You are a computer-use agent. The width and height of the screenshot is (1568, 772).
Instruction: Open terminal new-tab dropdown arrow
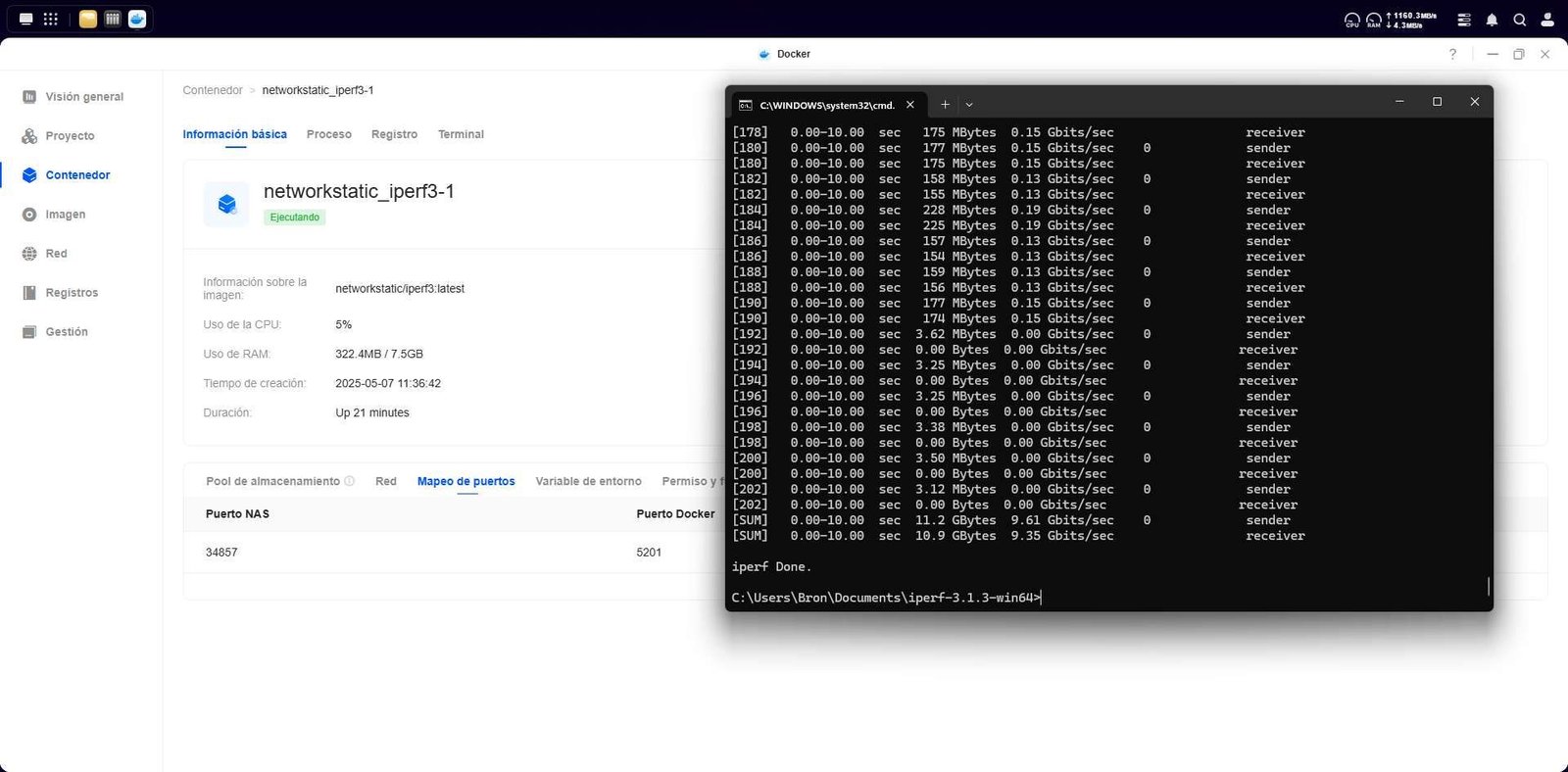[x=969, y=104]
